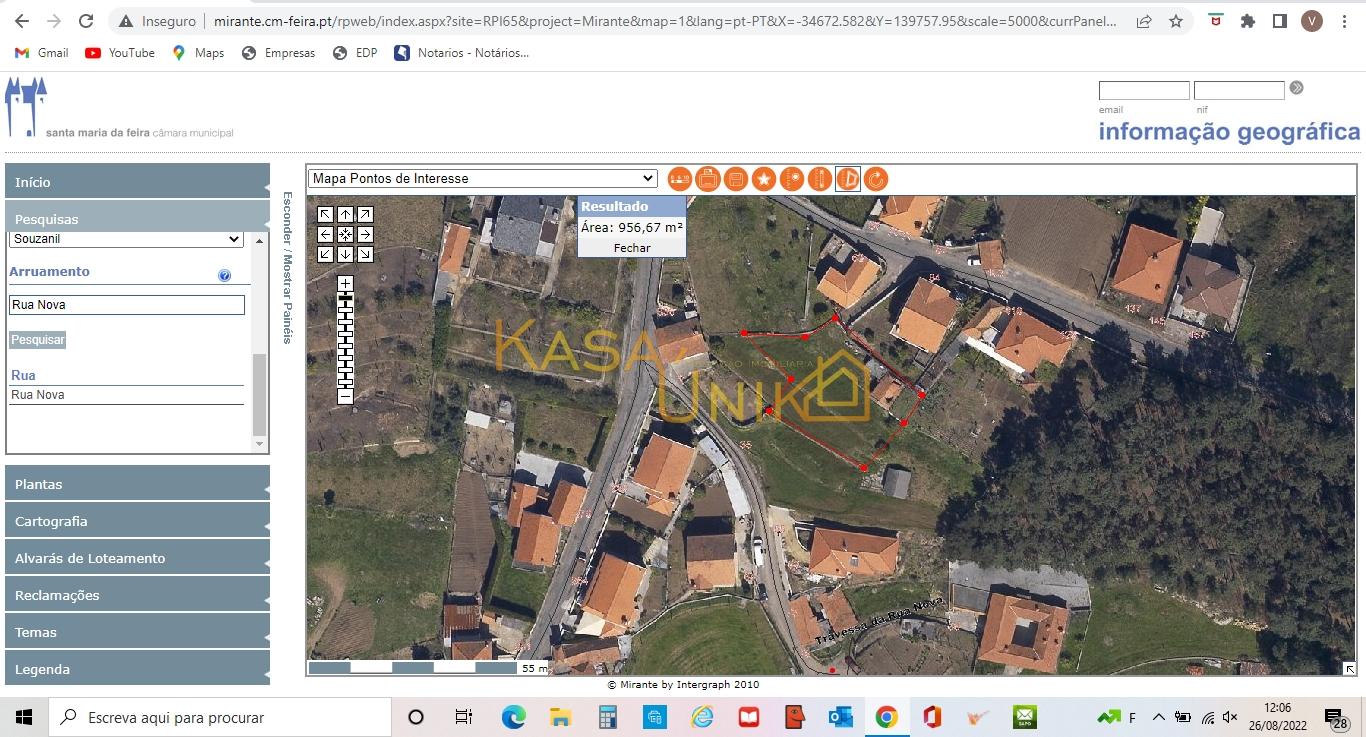Screen dimensions: 1366x737
Task: Click the zoom out minus button
Action: point(345,396)
